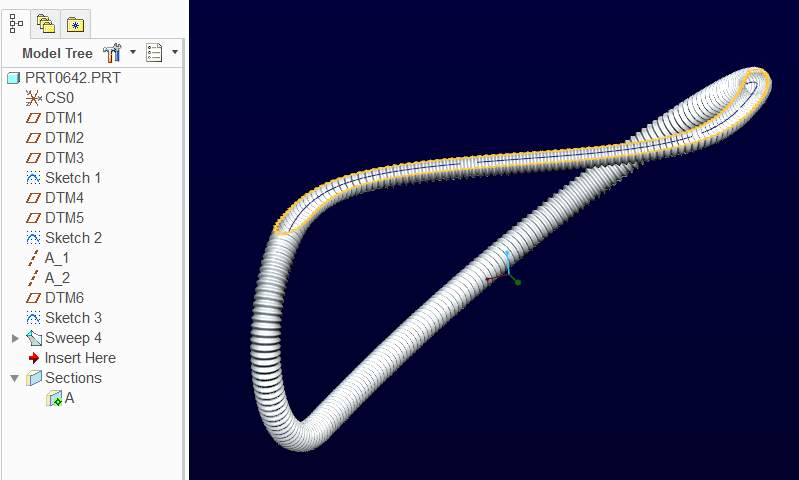Open the Model Tree navigator tab
This screenshot has height=480, width=799.
pyautogui.click(x=16, y=24)
